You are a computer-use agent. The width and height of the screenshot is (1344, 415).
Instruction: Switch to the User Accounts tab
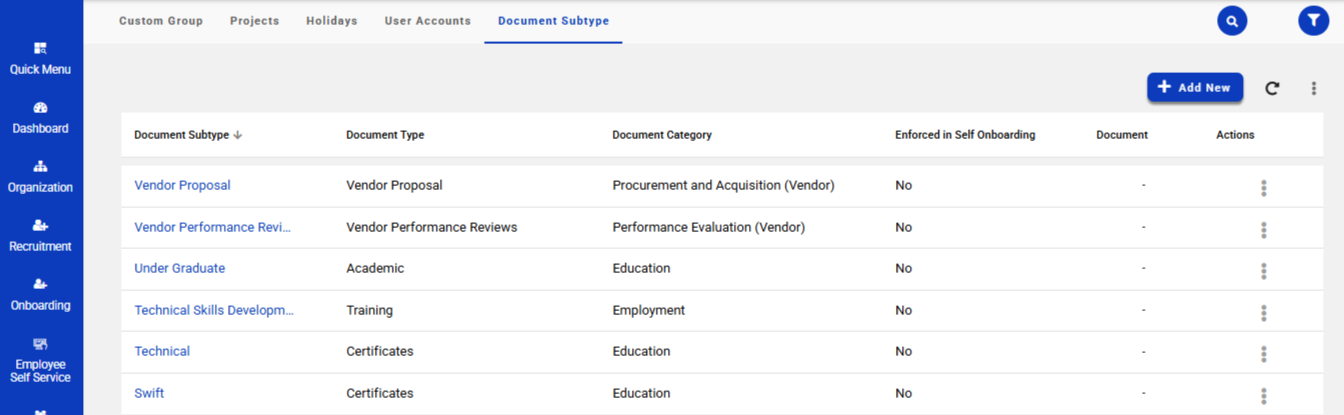(428, 21)
